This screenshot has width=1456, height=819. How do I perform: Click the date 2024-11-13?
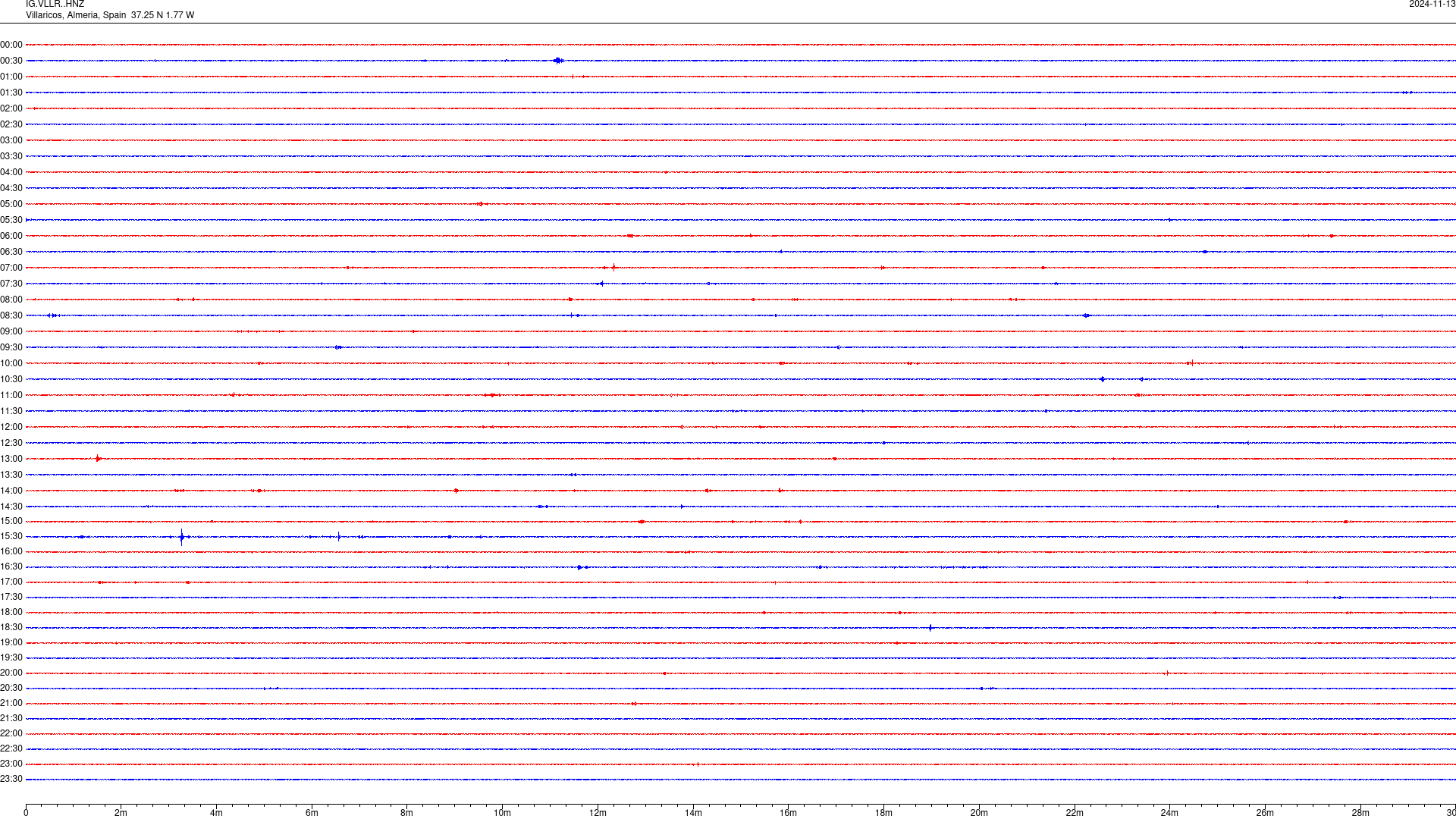point(1432,4)
